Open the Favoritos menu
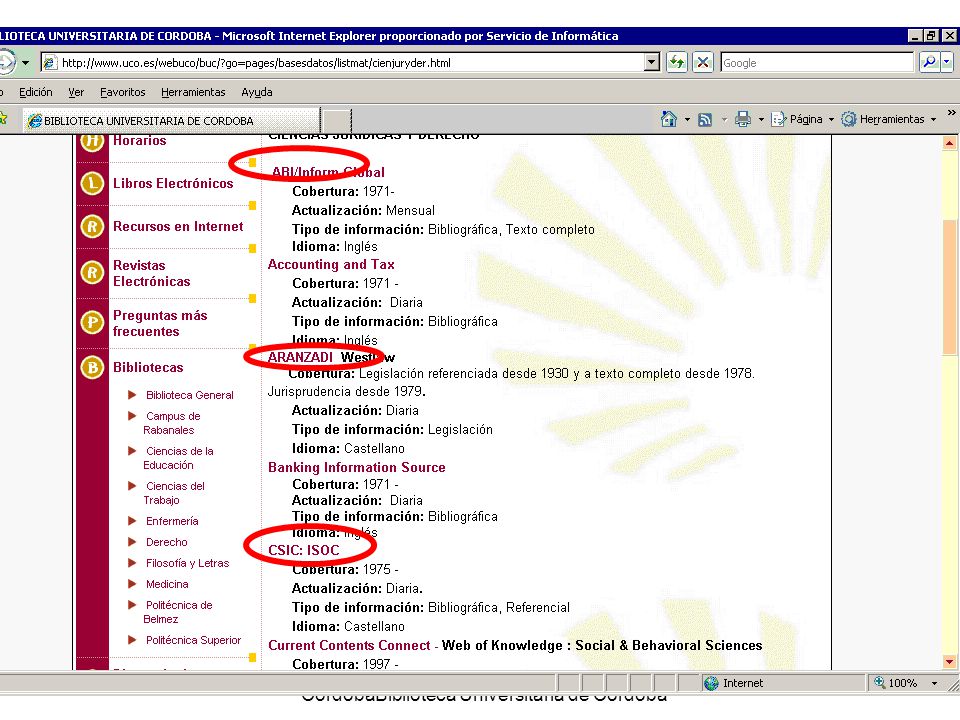 tap(122, 92)
